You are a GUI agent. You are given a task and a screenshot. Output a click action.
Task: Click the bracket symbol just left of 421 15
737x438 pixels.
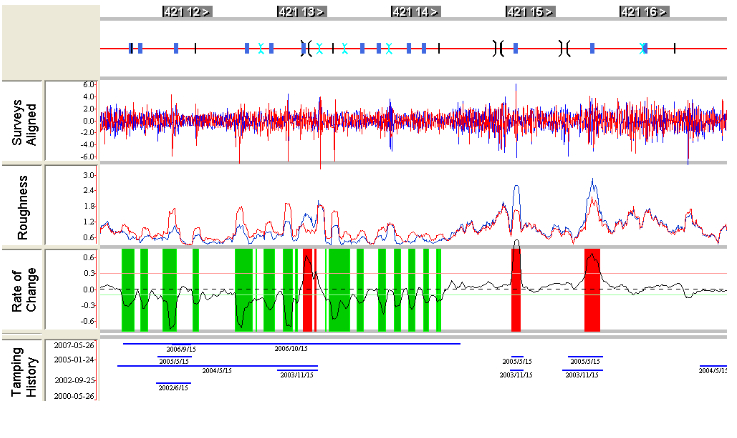click(x=498, y=48)
